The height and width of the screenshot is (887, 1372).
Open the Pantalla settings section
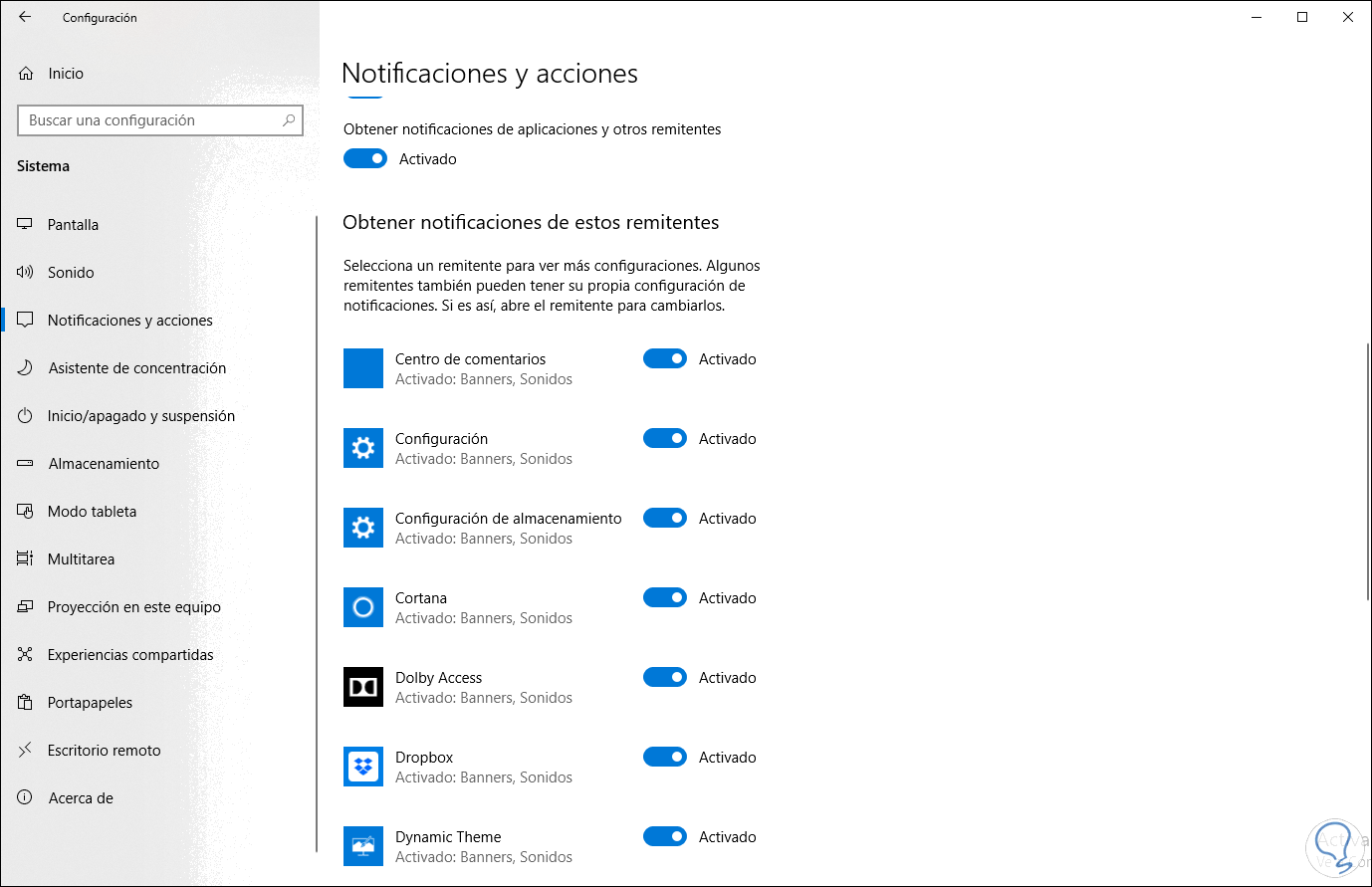[73, 225]
